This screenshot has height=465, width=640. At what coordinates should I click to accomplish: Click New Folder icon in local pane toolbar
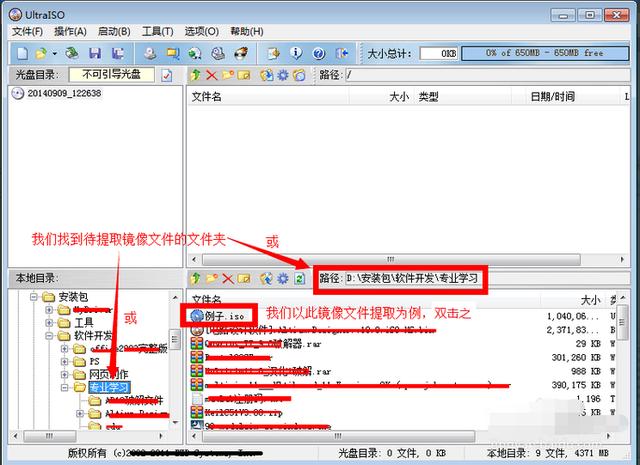212,278
